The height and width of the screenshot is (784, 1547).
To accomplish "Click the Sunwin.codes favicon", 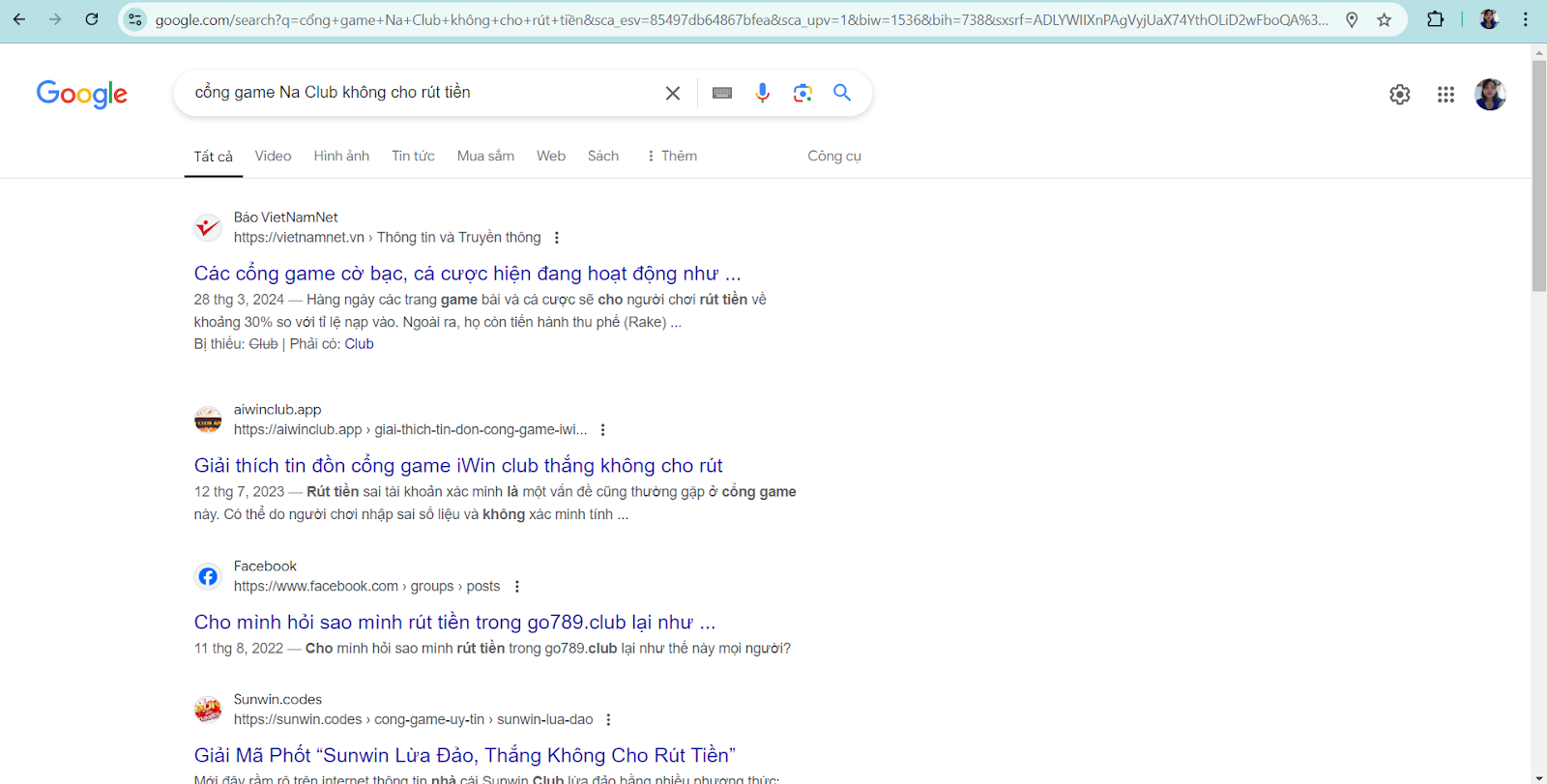I will tap(208, 710).
